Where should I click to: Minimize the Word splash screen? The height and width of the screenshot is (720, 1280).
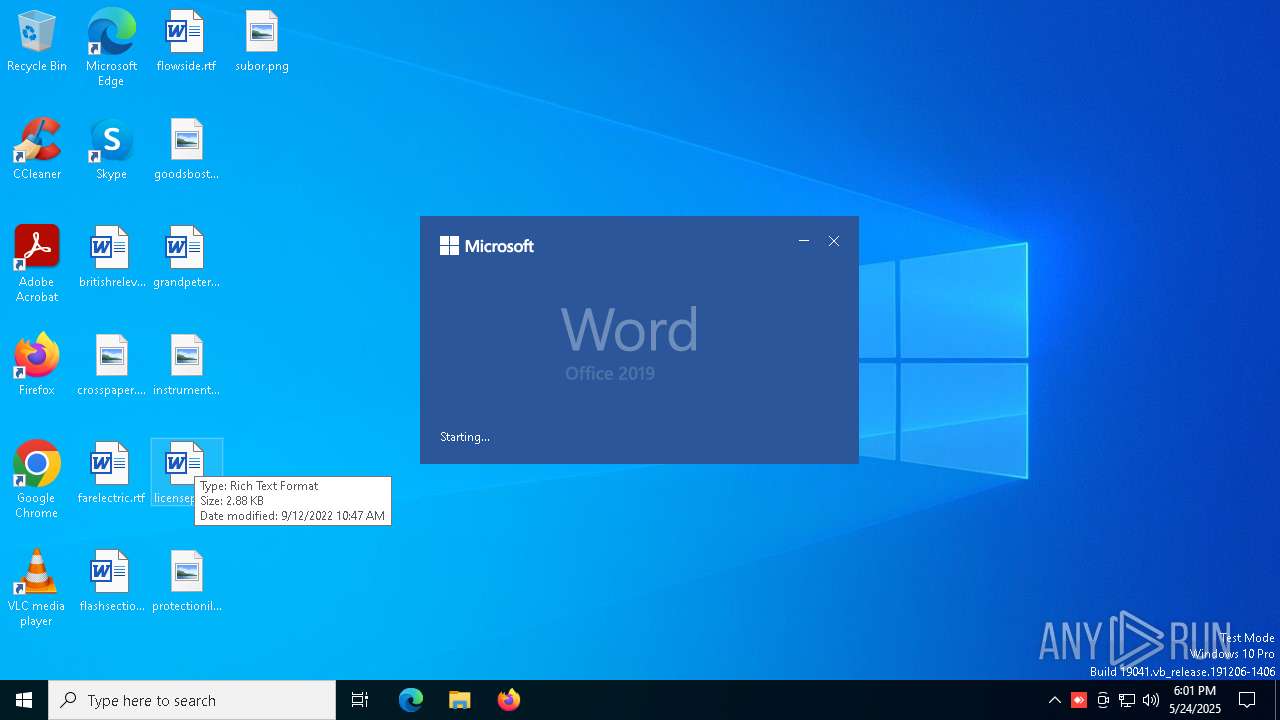pyautogui.click(x=804, y=241)
